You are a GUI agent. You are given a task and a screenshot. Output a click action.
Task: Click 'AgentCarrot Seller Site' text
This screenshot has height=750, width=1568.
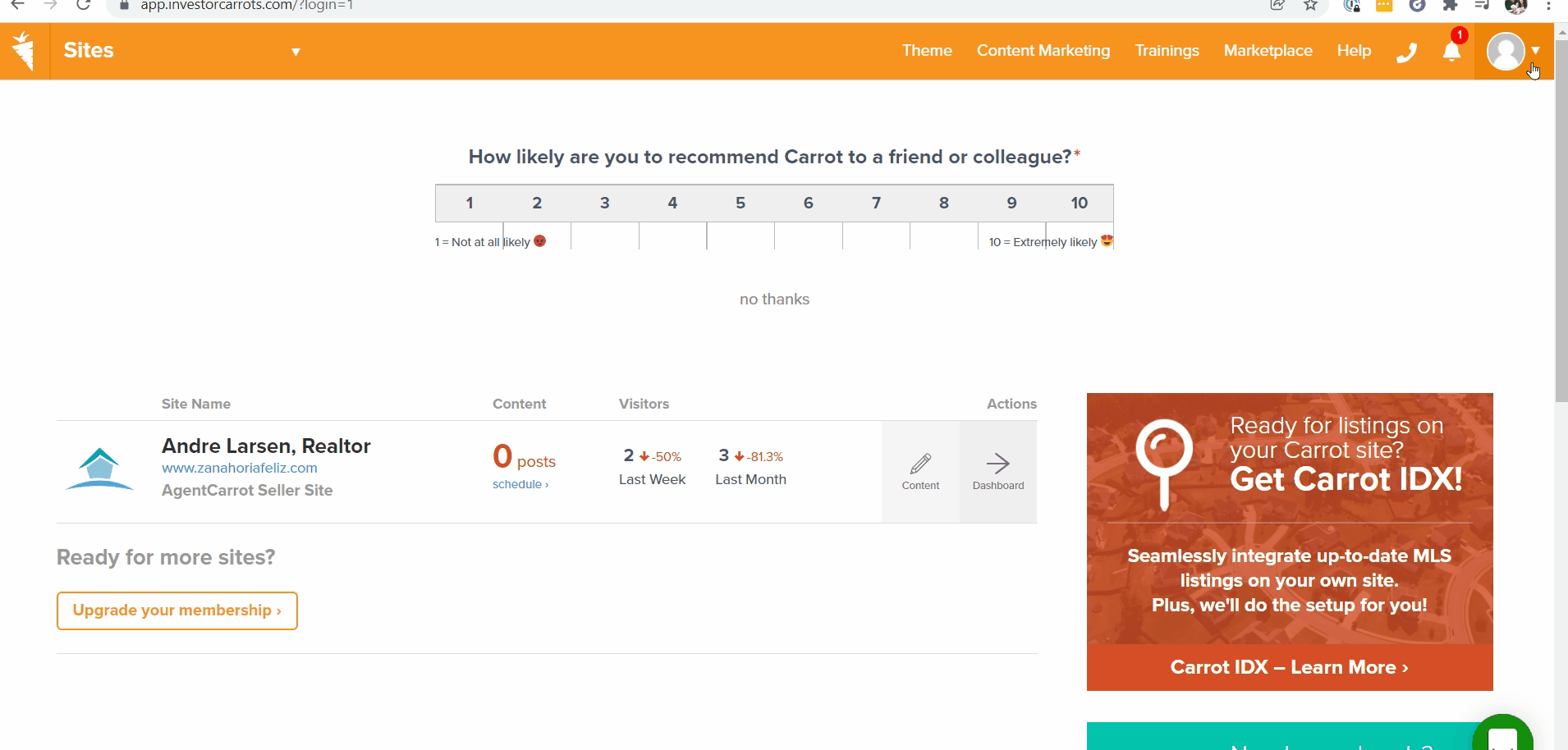click(x=247, y=490)
